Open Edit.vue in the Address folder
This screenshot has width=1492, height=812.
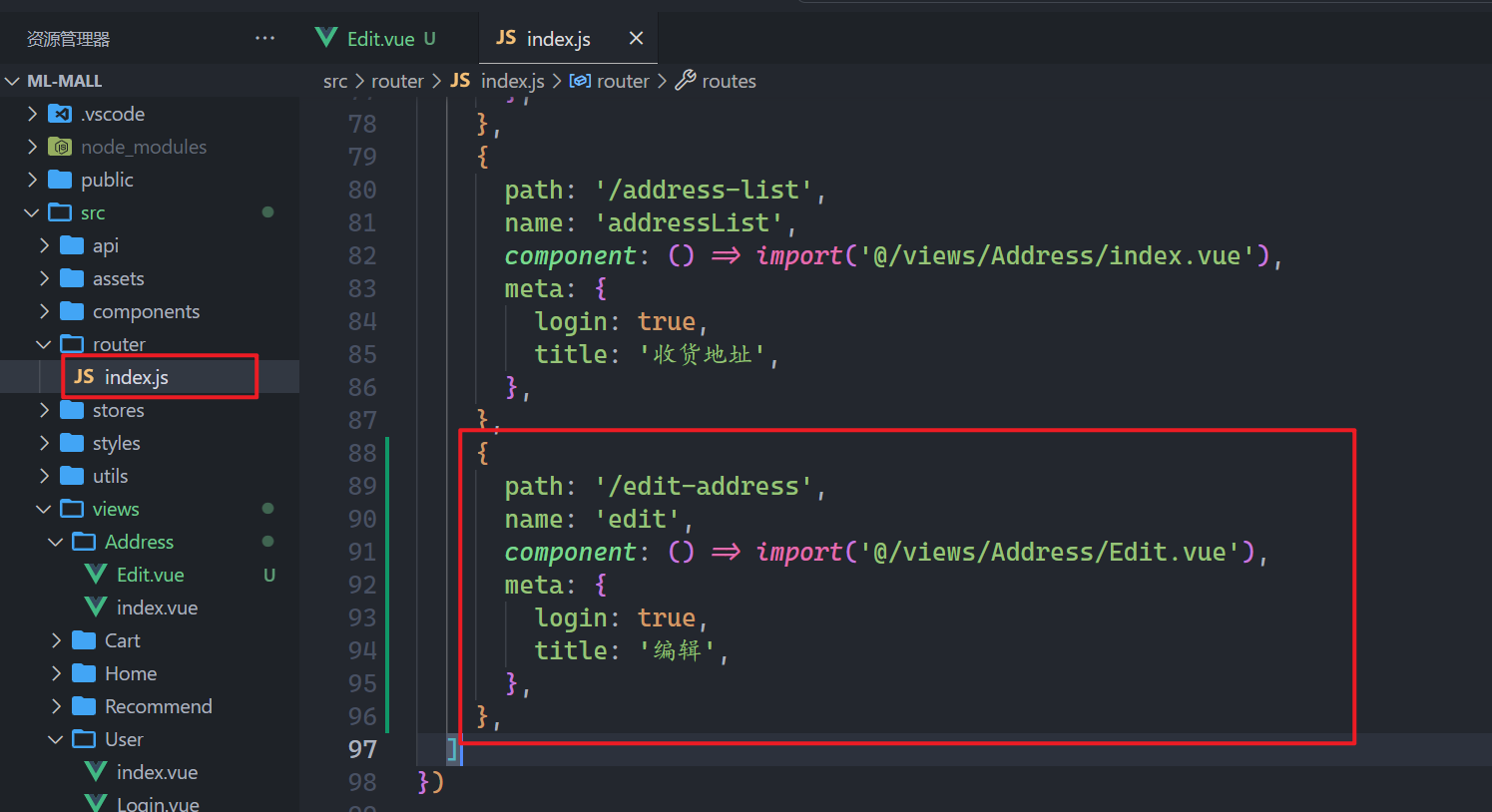click(150, 575)
